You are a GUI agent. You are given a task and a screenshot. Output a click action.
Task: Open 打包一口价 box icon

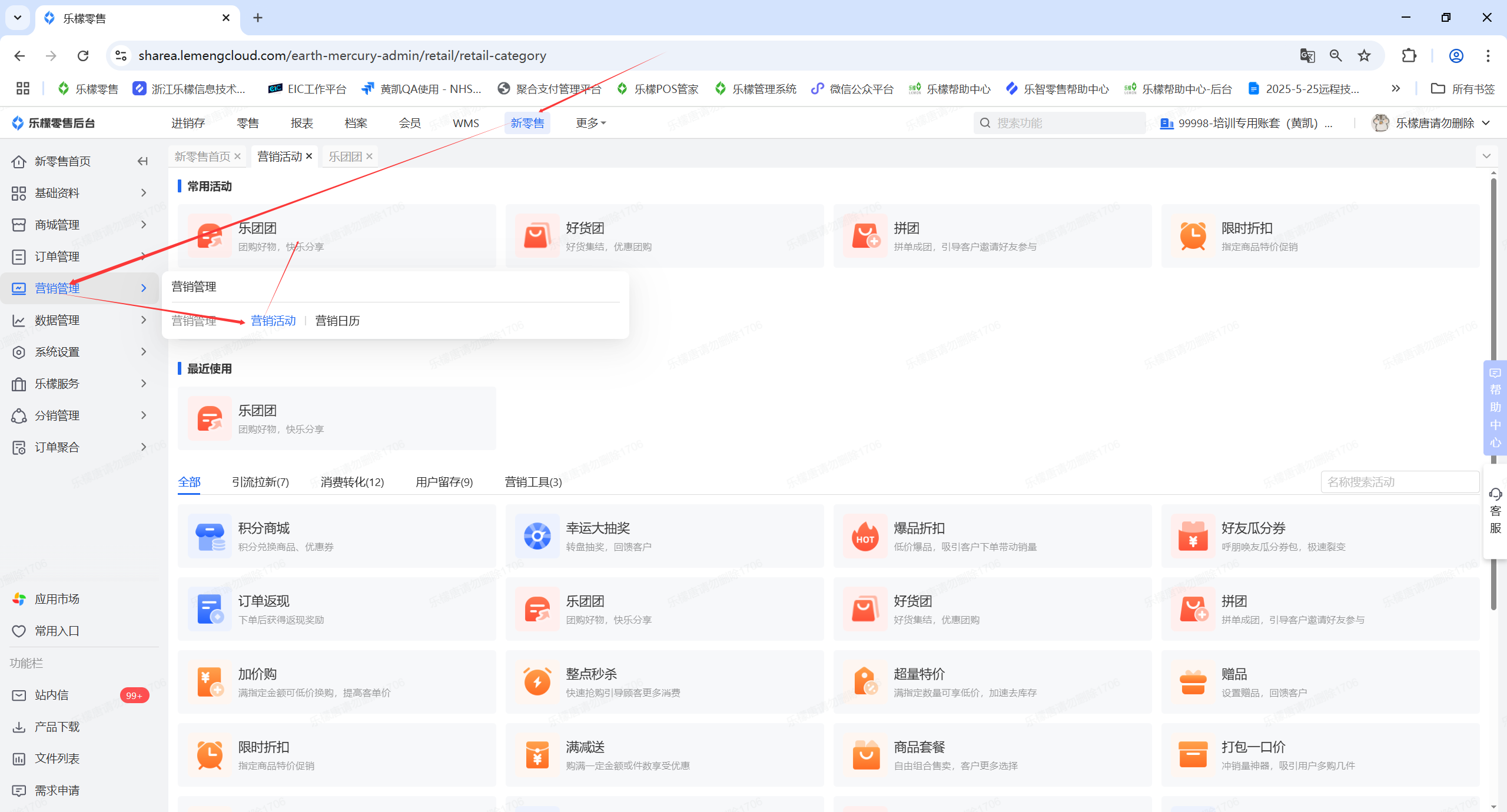click(1193, 755)
